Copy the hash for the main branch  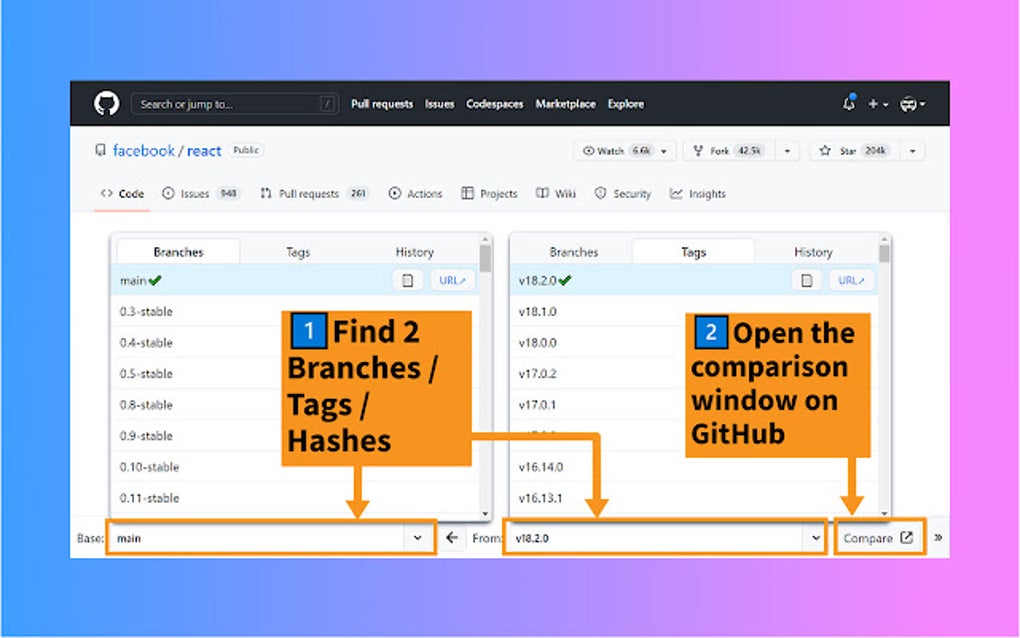407,280
